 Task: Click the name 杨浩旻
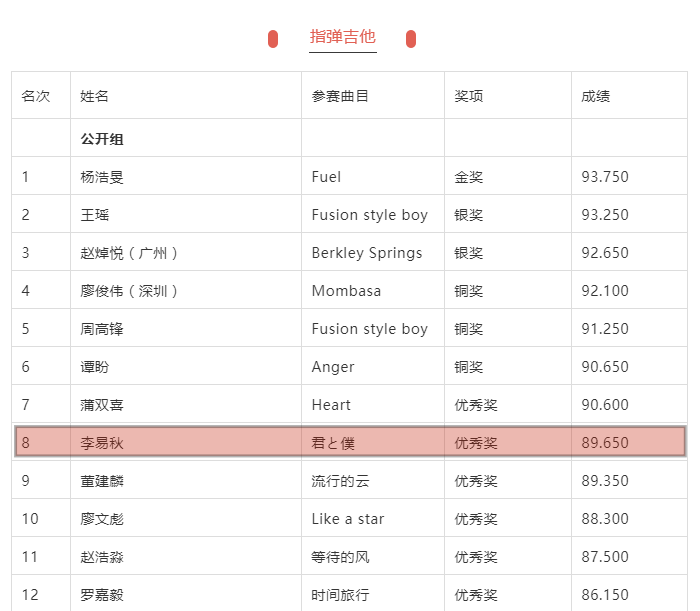point(102,177)
